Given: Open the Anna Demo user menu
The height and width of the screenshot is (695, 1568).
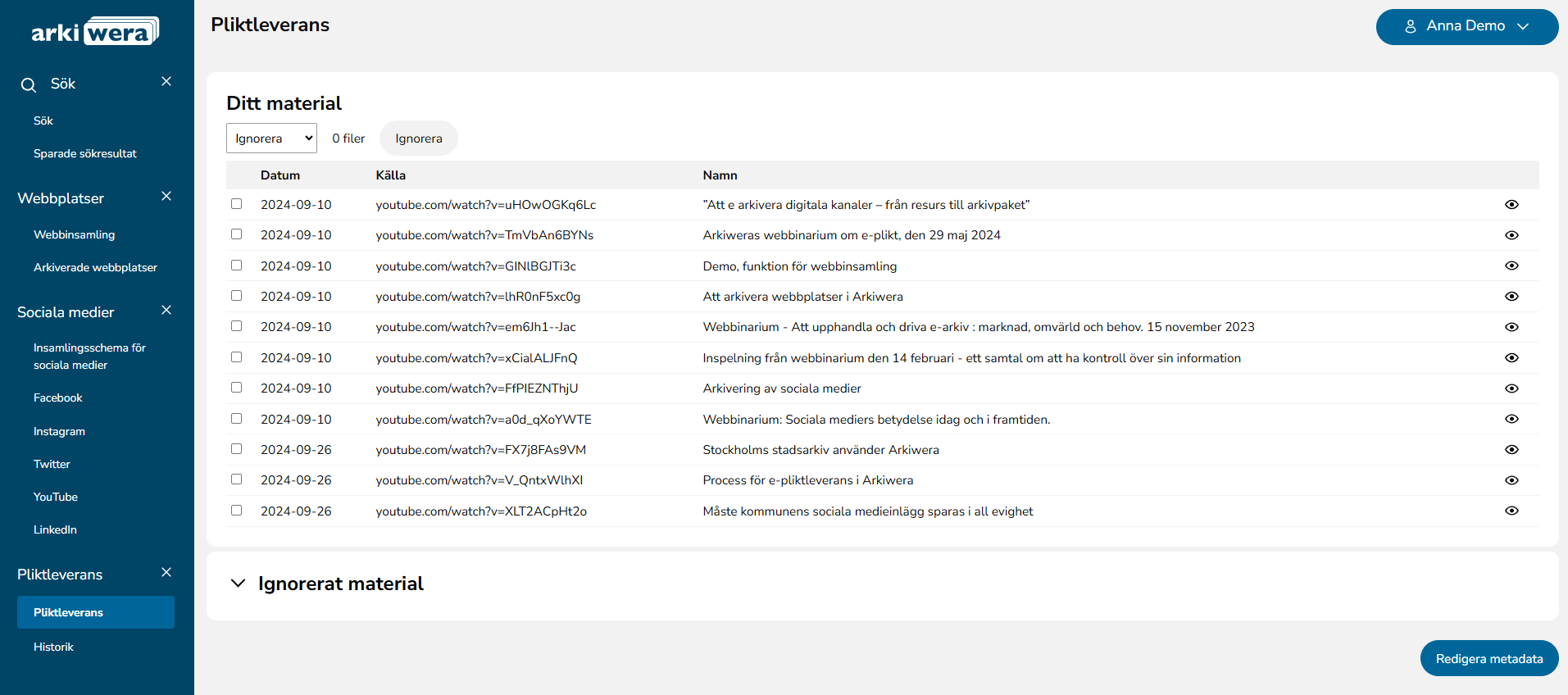Looking at the screenshot, I should pos(1466,27).
